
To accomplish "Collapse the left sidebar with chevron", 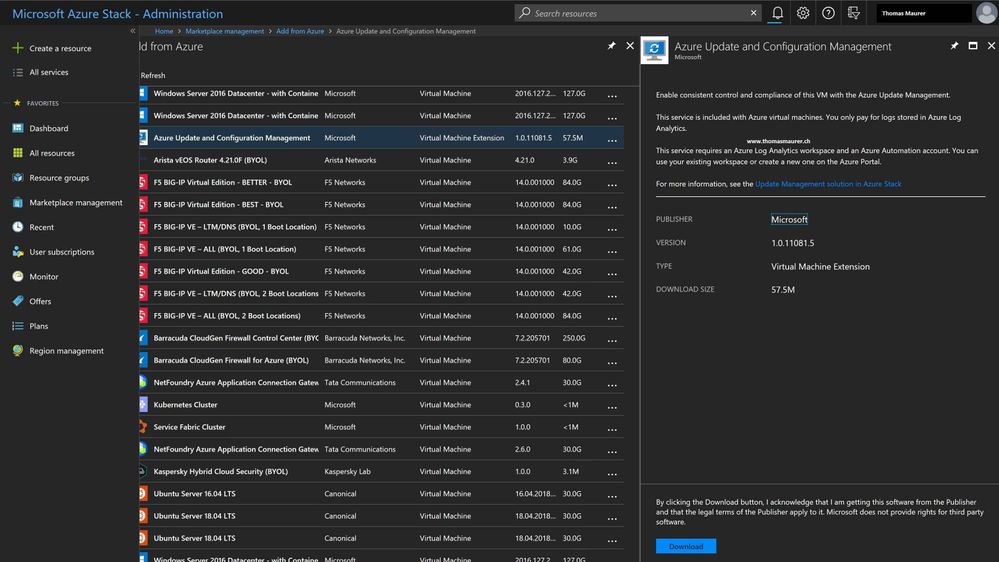I will click(133, 31).
